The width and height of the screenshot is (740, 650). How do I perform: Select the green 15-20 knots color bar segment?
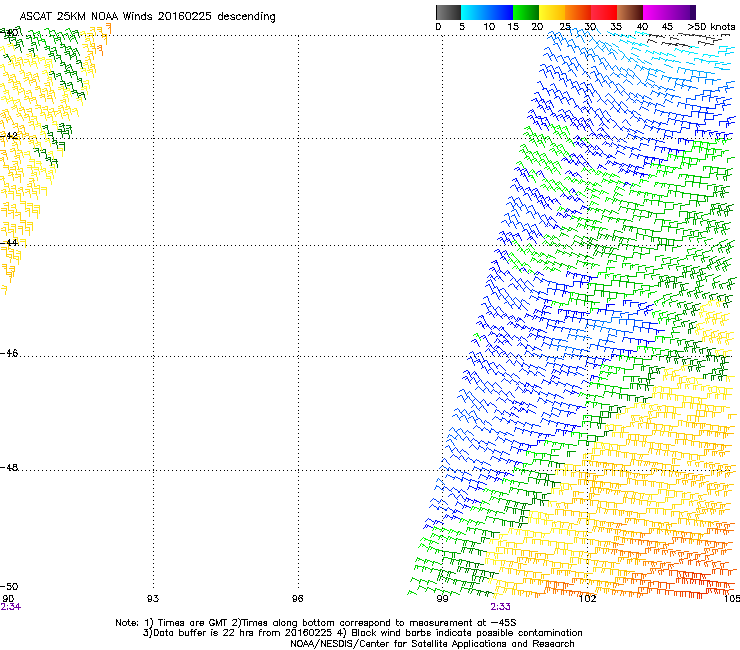[x=526, y=12]
